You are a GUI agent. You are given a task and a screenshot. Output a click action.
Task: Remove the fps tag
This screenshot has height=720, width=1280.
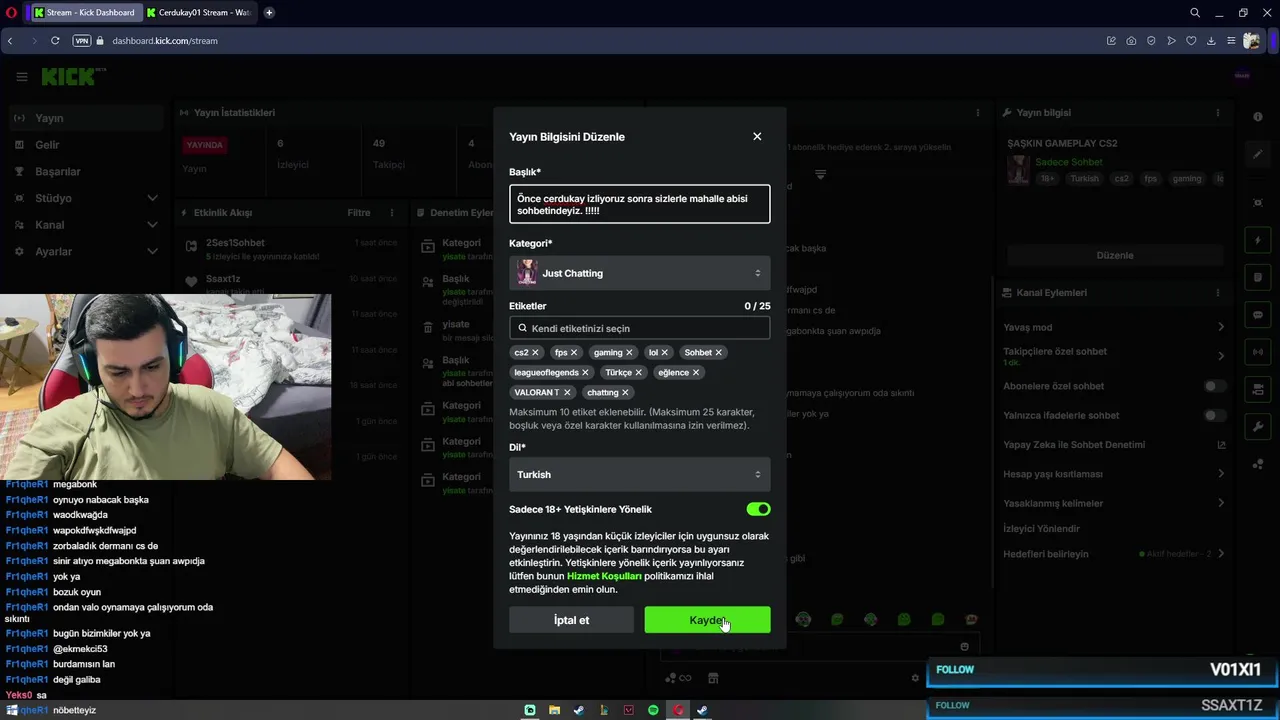tap(574, 352)
